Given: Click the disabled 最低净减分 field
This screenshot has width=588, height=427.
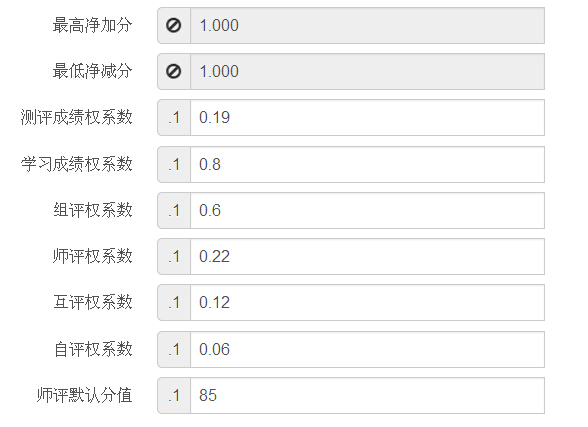Looking at the screenshot, I should [x=368, y=71].
